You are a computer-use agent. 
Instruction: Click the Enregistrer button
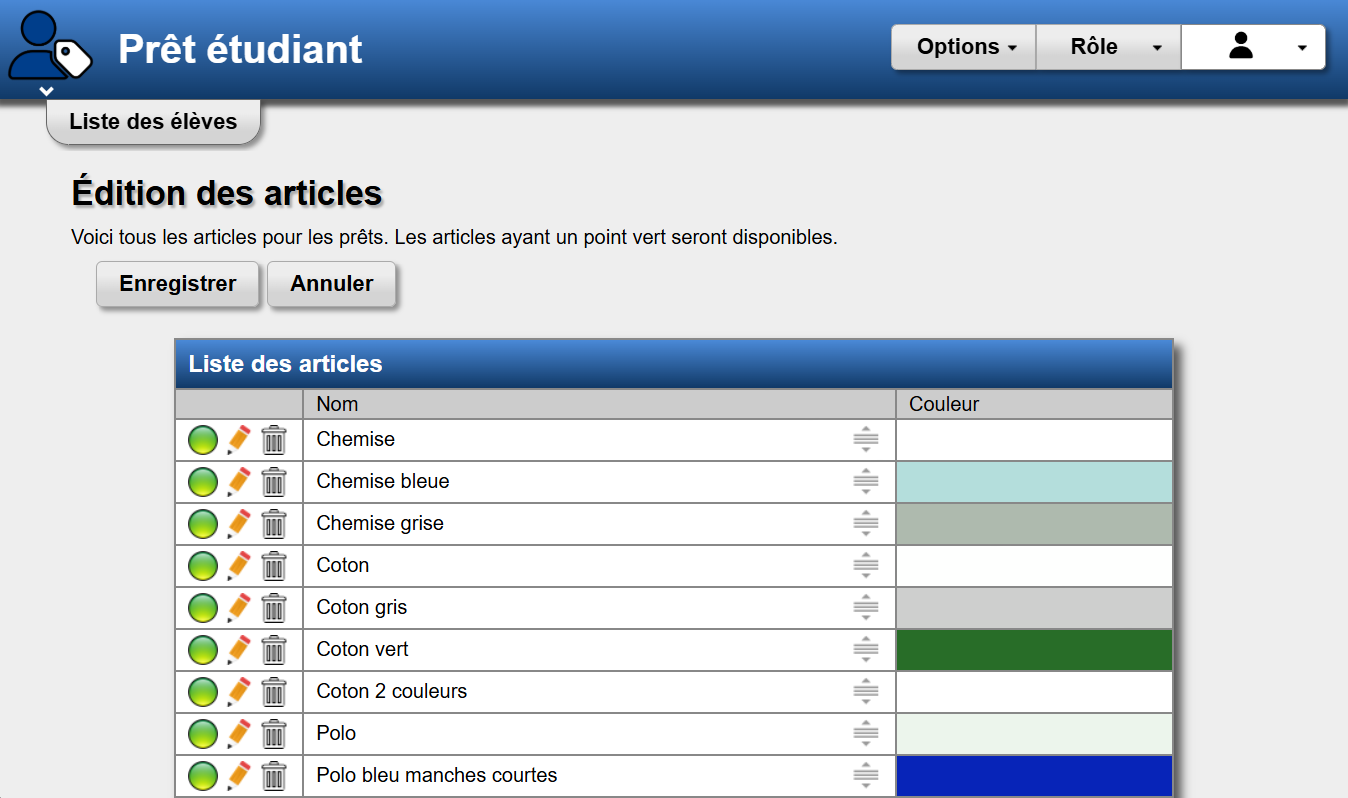(178, 284)
